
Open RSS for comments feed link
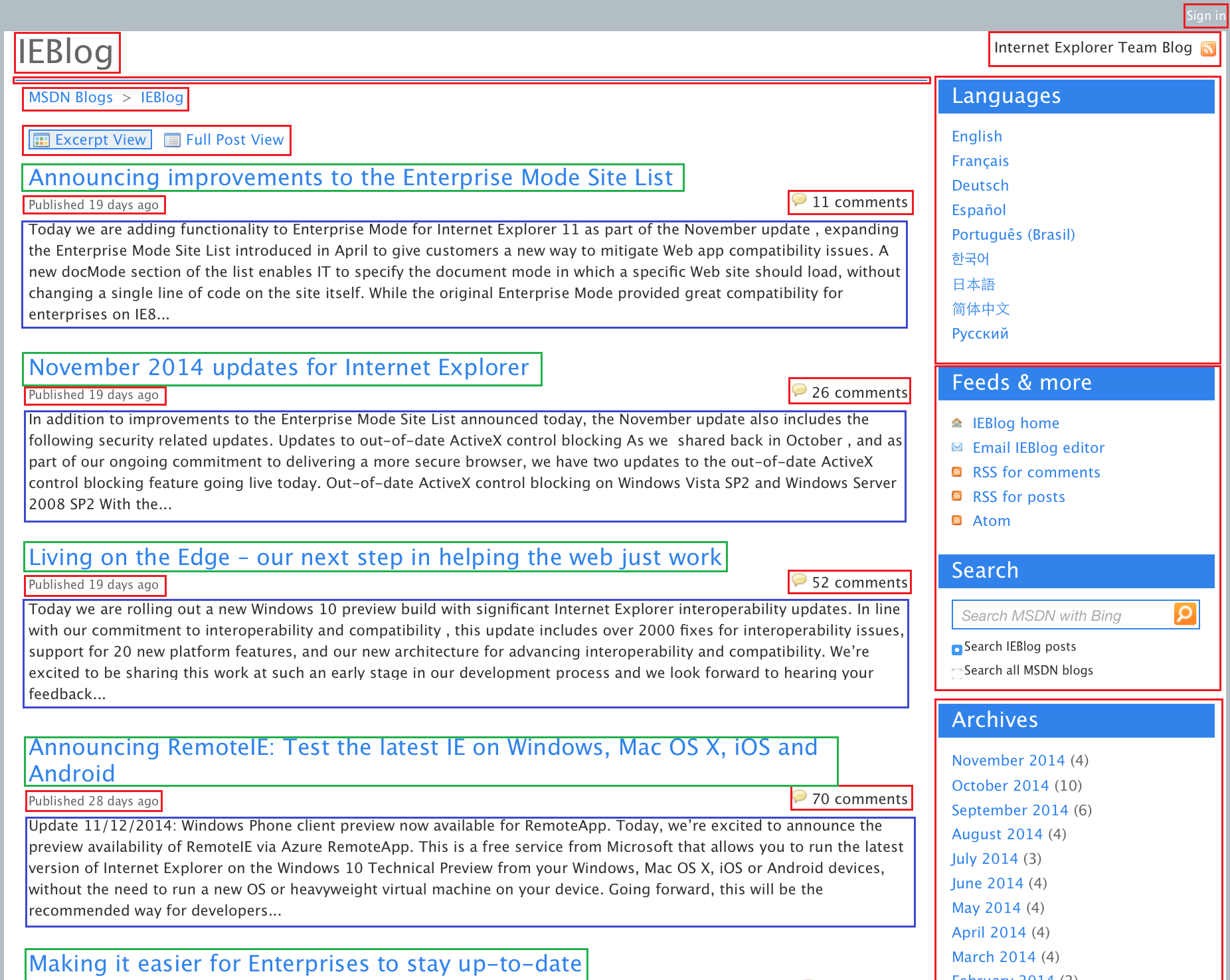[x=1036, y=472]
